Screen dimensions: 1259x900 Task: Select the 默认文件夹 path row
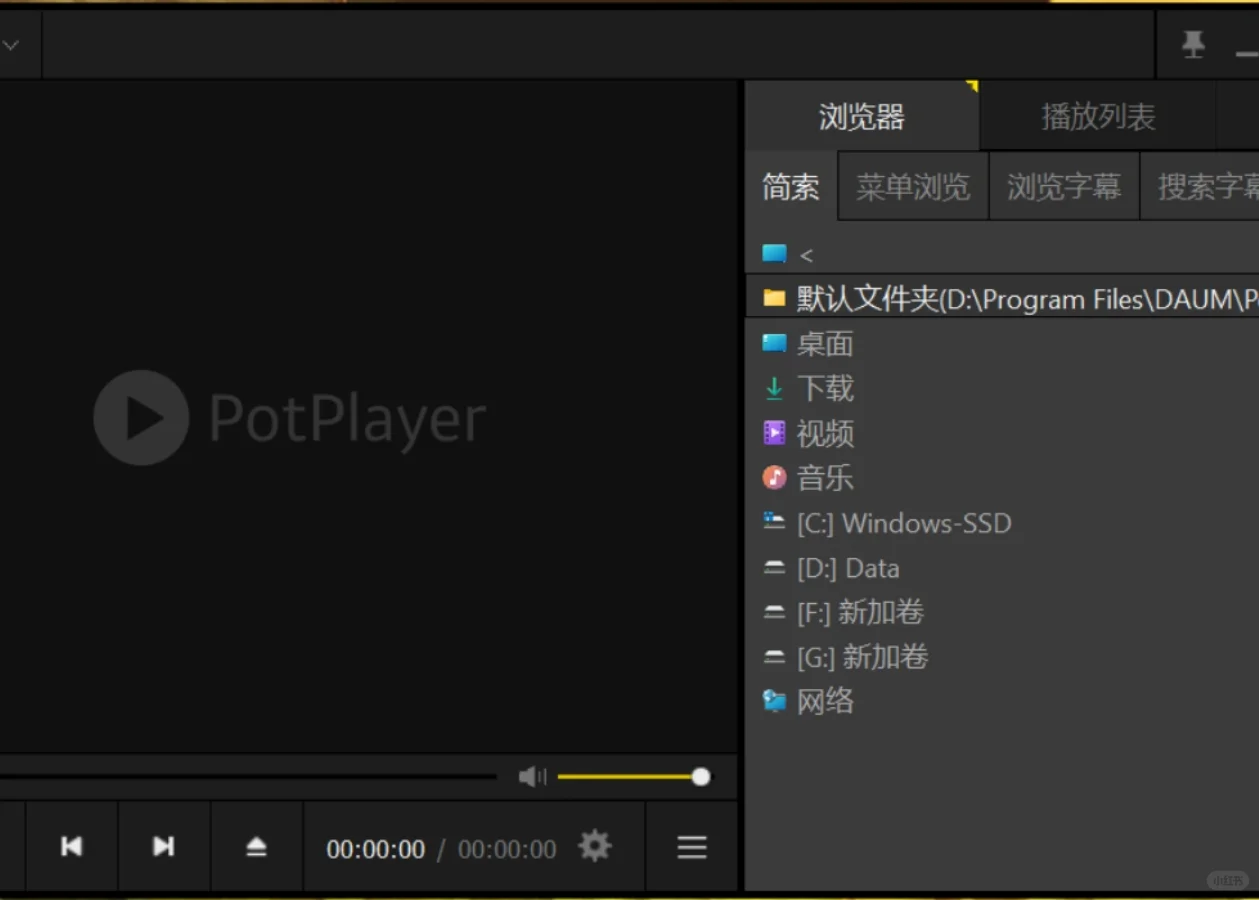1002,298
